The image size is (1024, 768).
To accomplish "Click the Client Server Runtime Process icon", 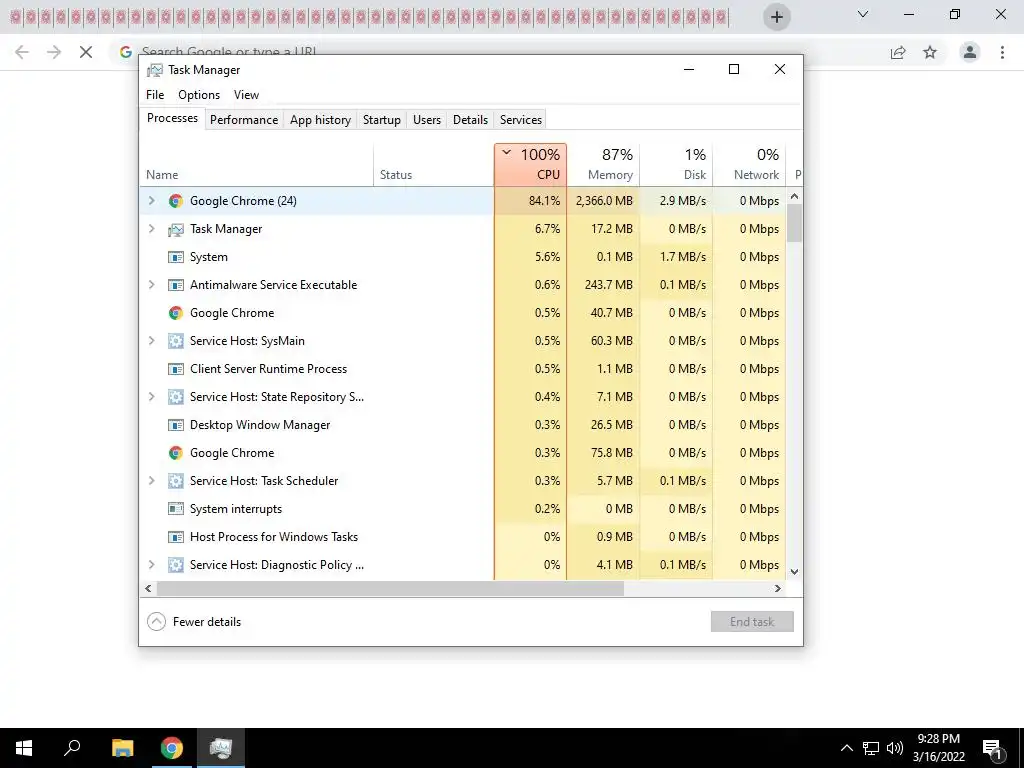I will (x=176, y=369).
